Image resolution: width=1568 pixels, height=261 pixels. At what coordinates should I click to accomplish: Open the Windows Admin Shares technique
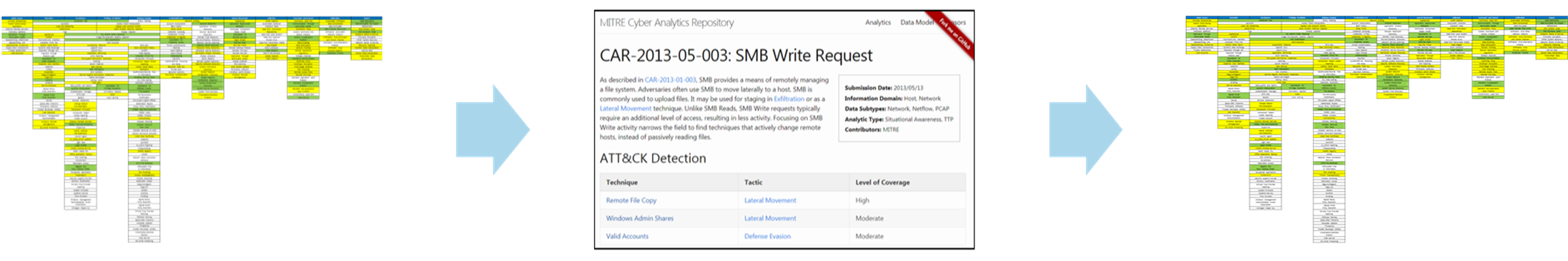click(x=639, y=219)
